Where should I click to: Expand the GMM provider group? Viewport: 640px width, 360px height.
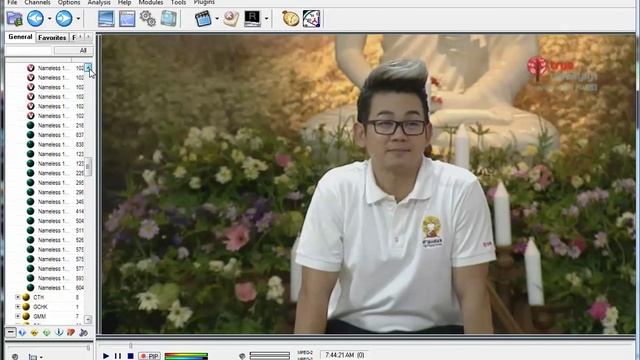pyautogui.click(x=18, y=316)
